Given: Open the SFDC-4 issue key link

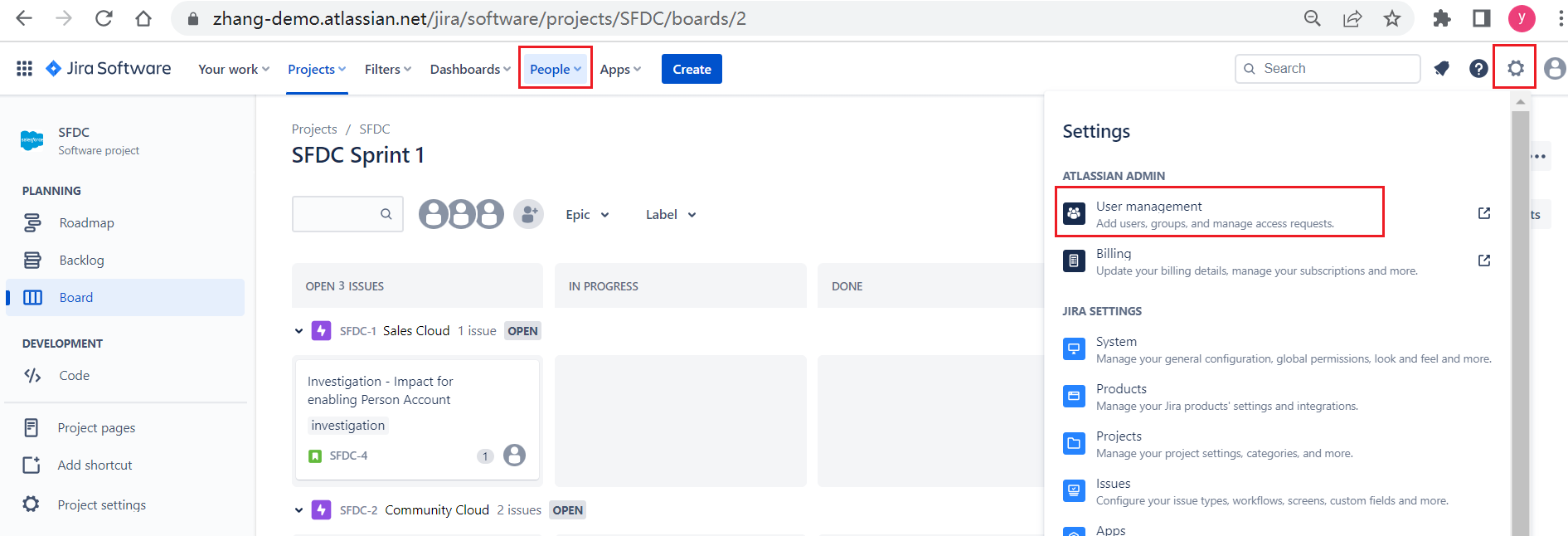Looking at the screenshot, I should (x=348, y=456).
